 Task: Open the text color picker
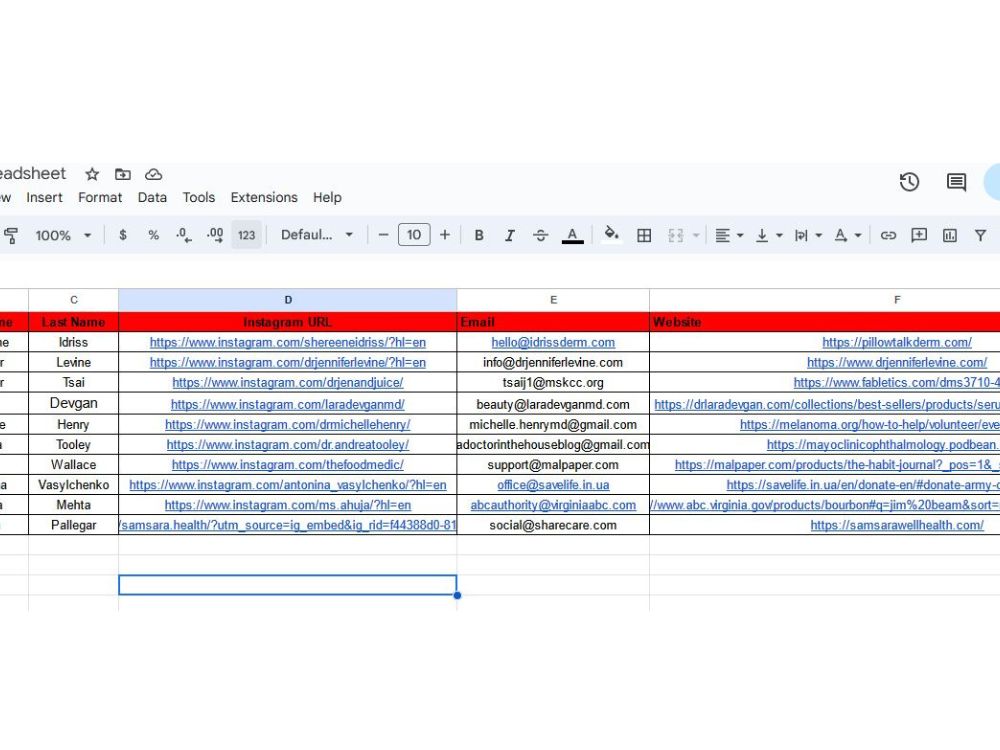click(x=573, y=235)
